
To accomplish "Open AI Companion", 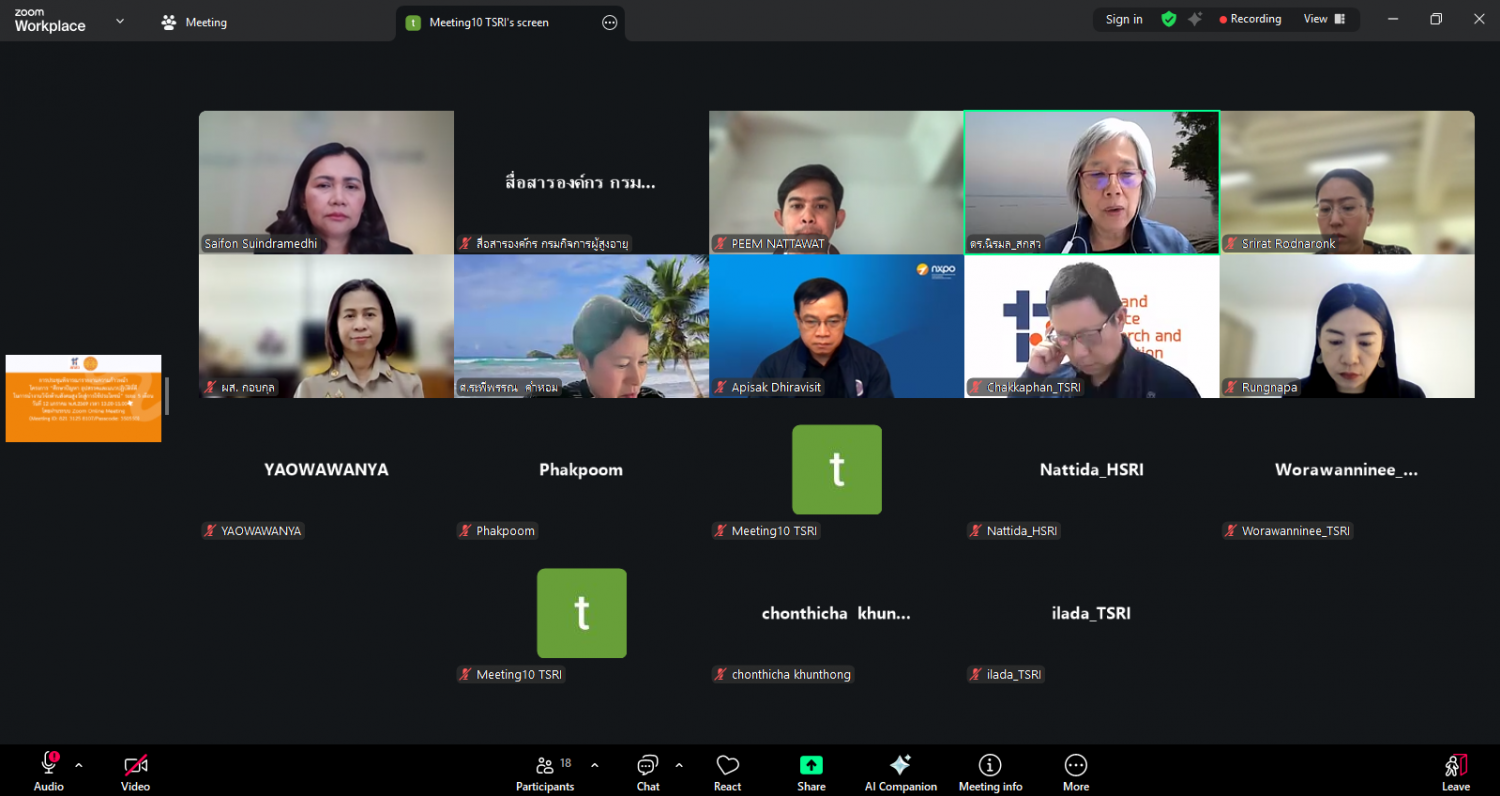I will pos(900,772).
